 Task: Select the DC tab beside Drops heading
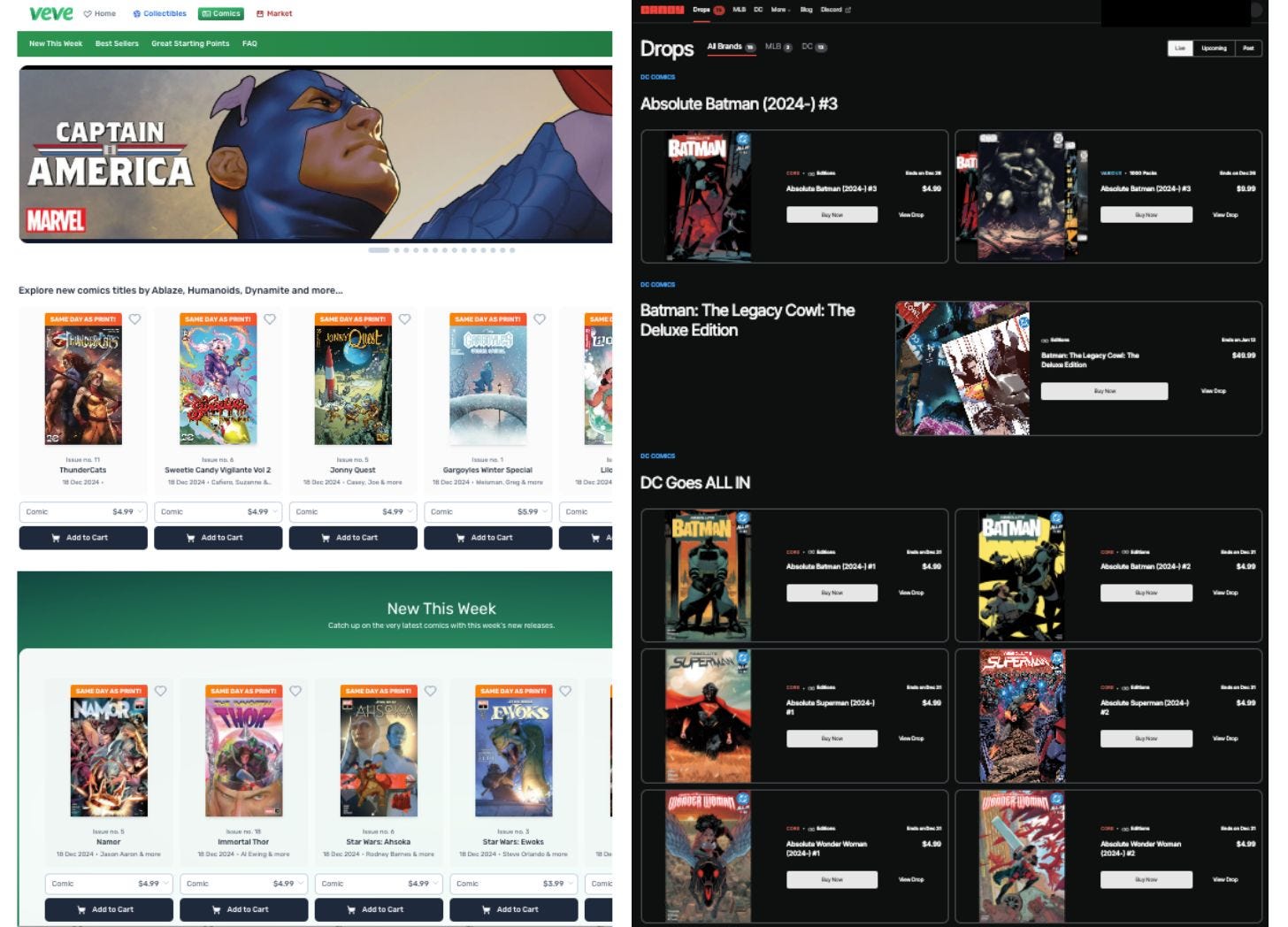pyautogui.click(x=814, y=47)
